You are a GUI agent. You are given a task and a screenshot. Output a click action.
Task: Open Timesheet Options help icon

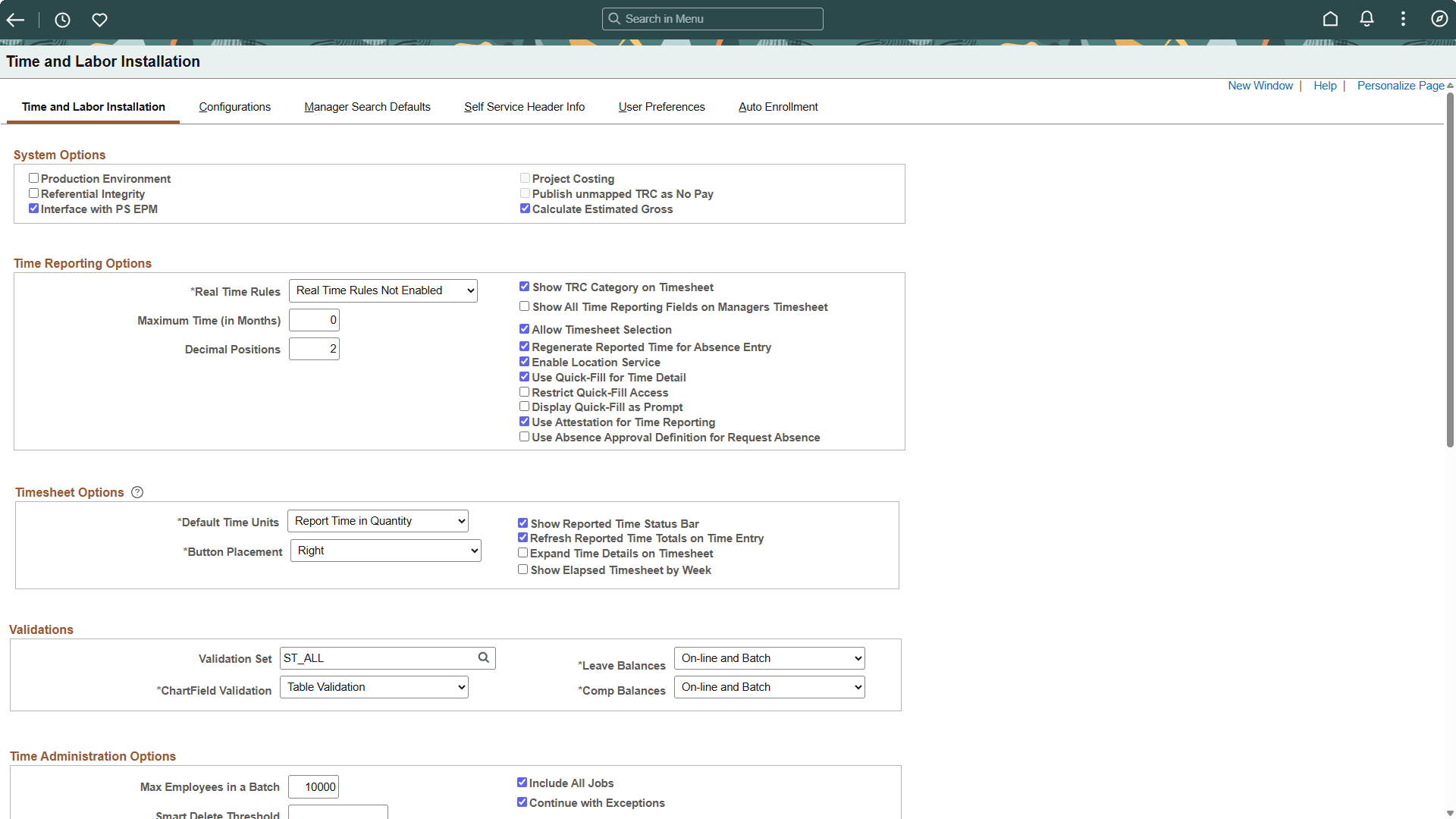tap(137, 492)
